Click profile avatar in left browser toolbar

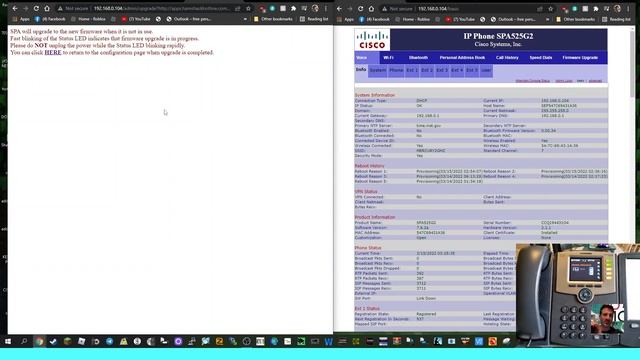pyautogui.click(x=315, y=9)
